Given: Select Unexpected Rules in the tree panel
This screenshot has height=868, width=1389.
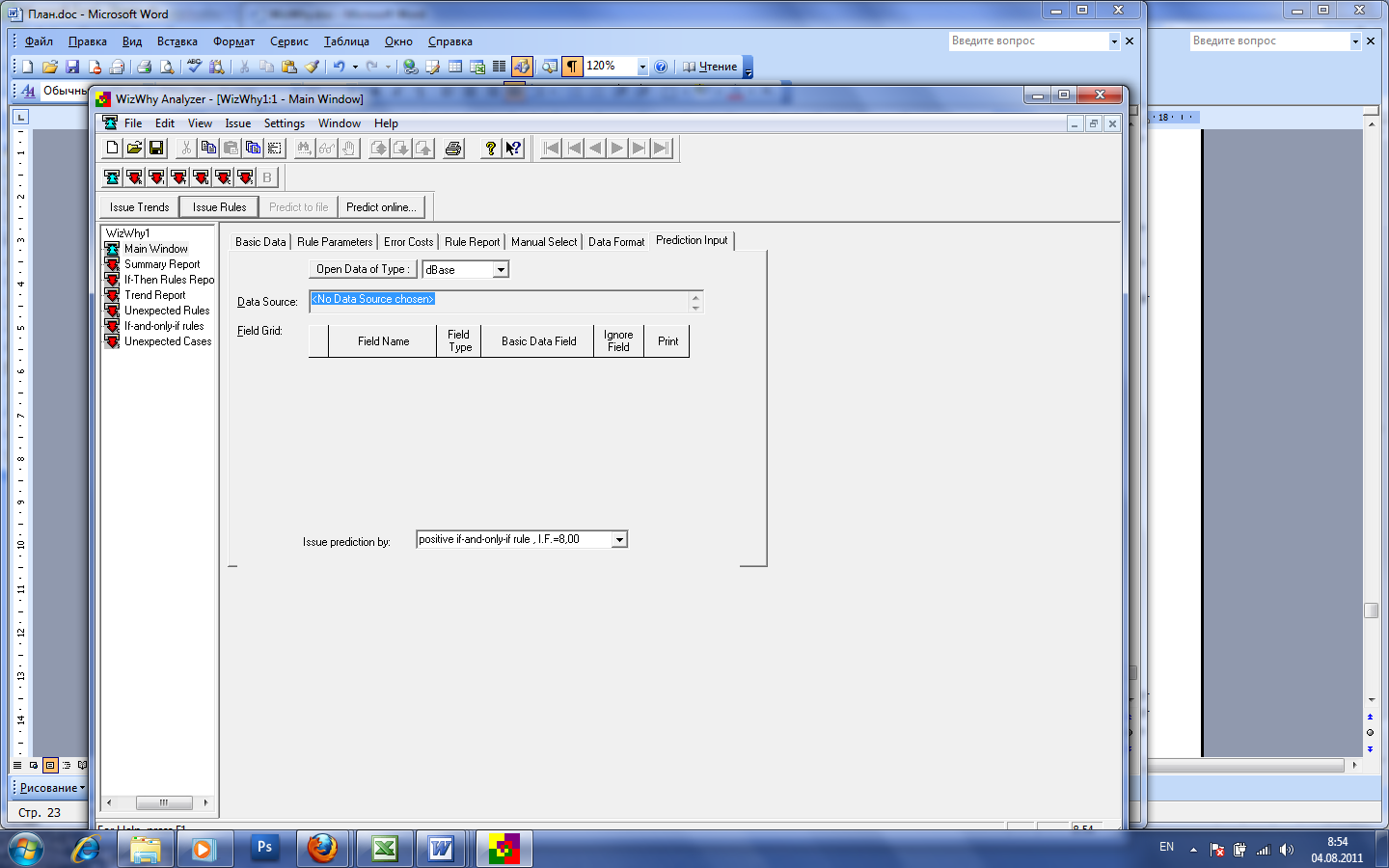Looking at the screenshot, I should tap(167, 311).
